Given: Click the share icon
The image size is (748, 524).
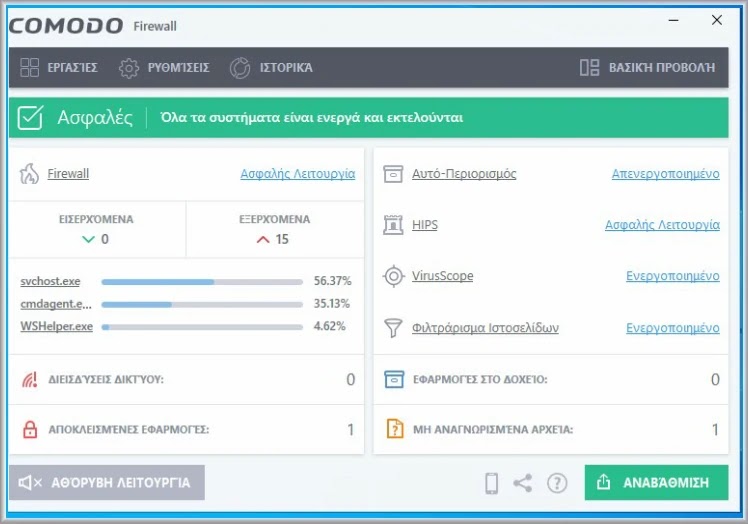Looking at the screenshot, I should pyautogui.click(x=523, y=483).
